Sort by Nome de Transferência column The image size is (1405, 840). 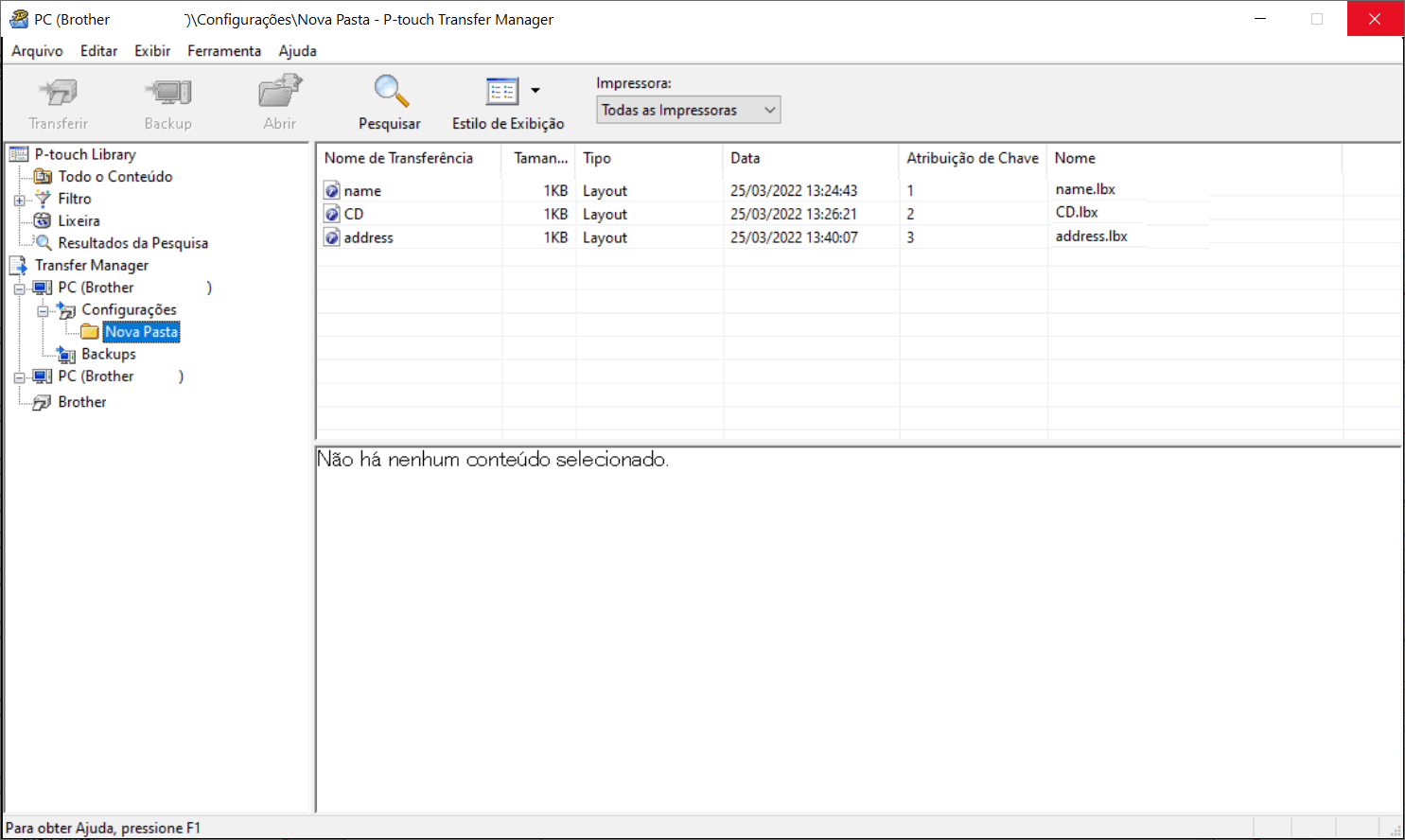tap(409, 158)
